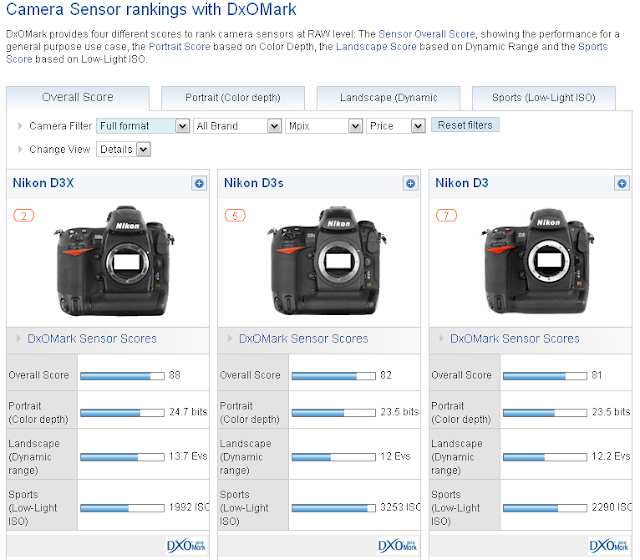
Task: Click the 2290 ISO value
Action: point(611,507)
